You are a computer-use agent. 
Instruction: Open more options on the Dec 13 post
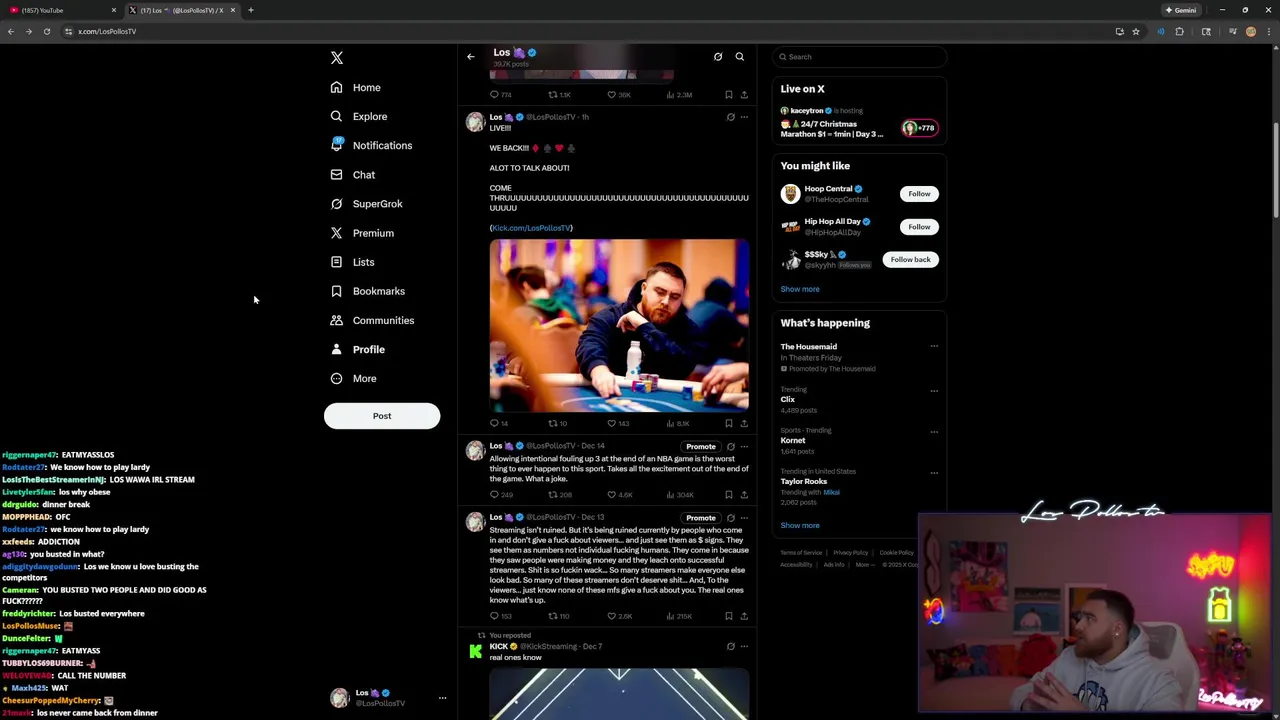click(x=744, y=518)
